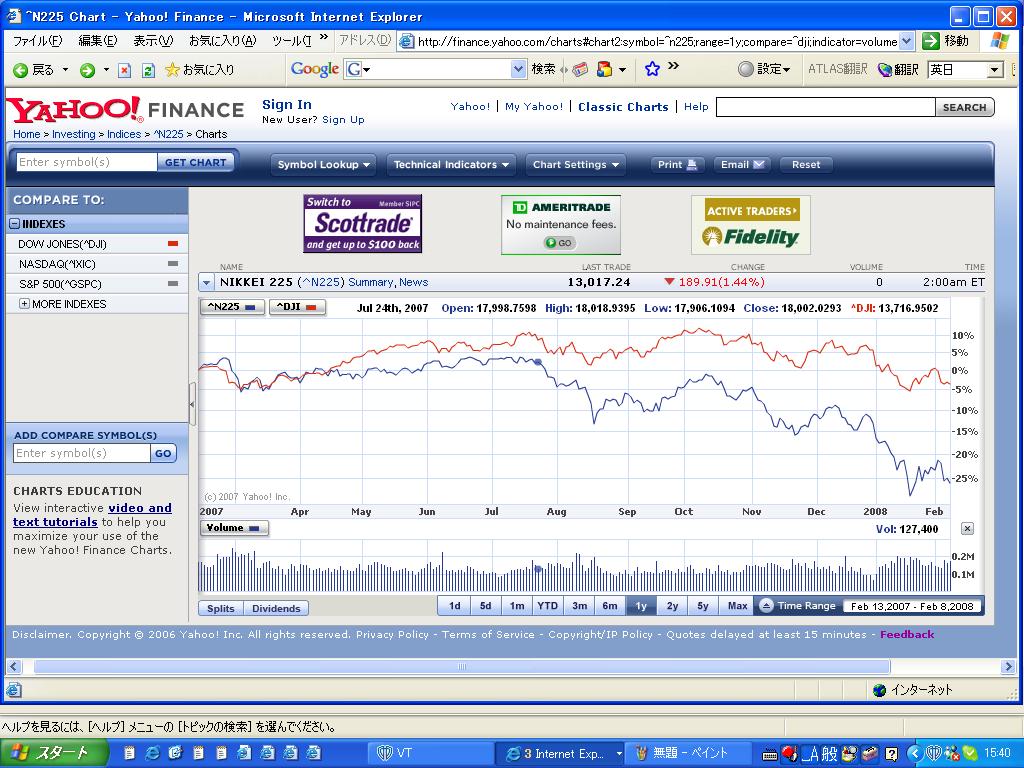1024x768 pixels.
Task: Click the Windows Start button
Action: 54,753
